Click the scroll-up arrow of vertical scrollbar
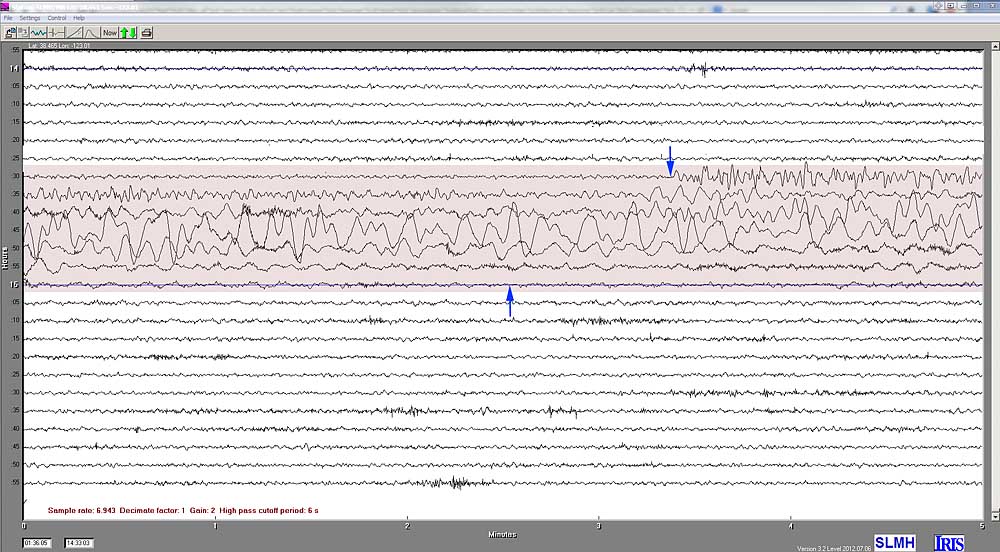The height and width of the screenshot is (552, 1000). (995, 47)
